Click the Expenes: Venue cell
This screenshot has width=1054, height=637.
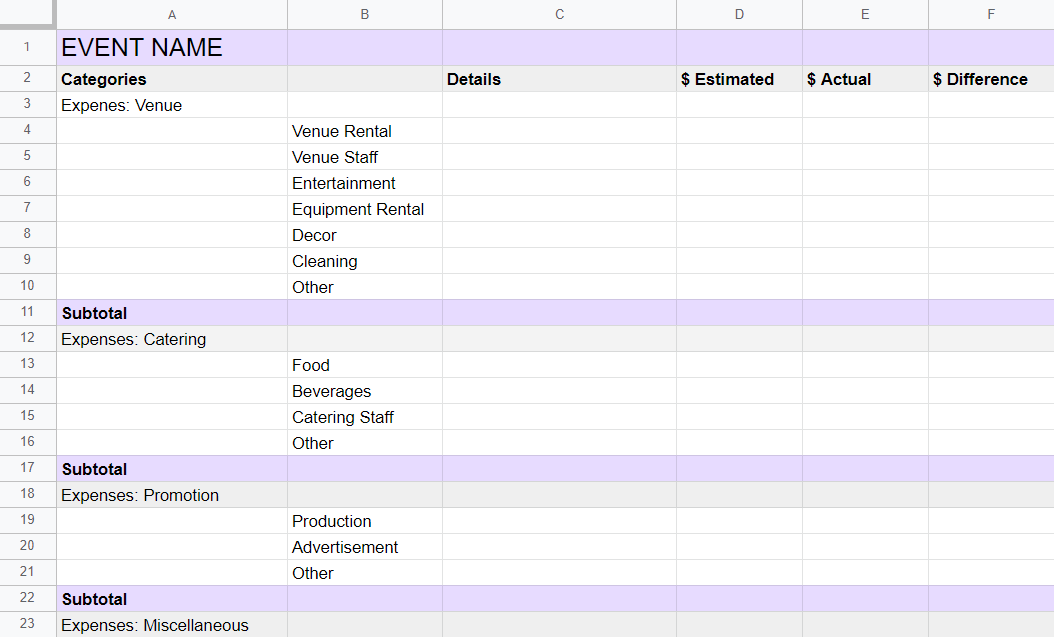coord(172,105)
